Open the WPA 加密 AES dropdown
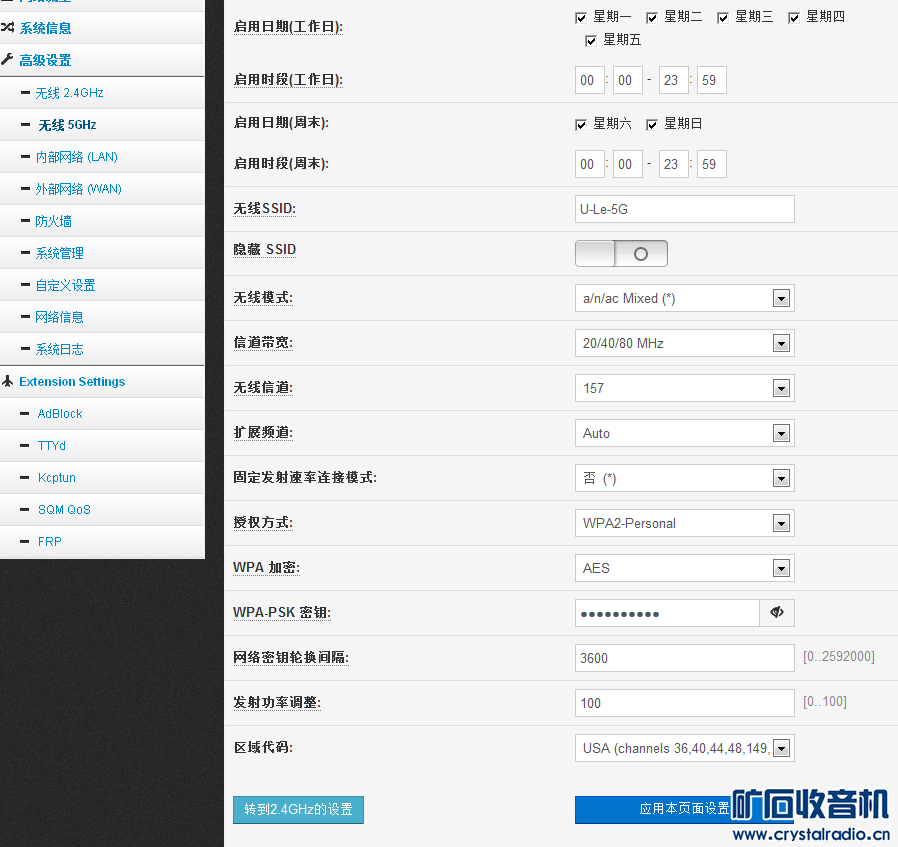 [684, 568]
